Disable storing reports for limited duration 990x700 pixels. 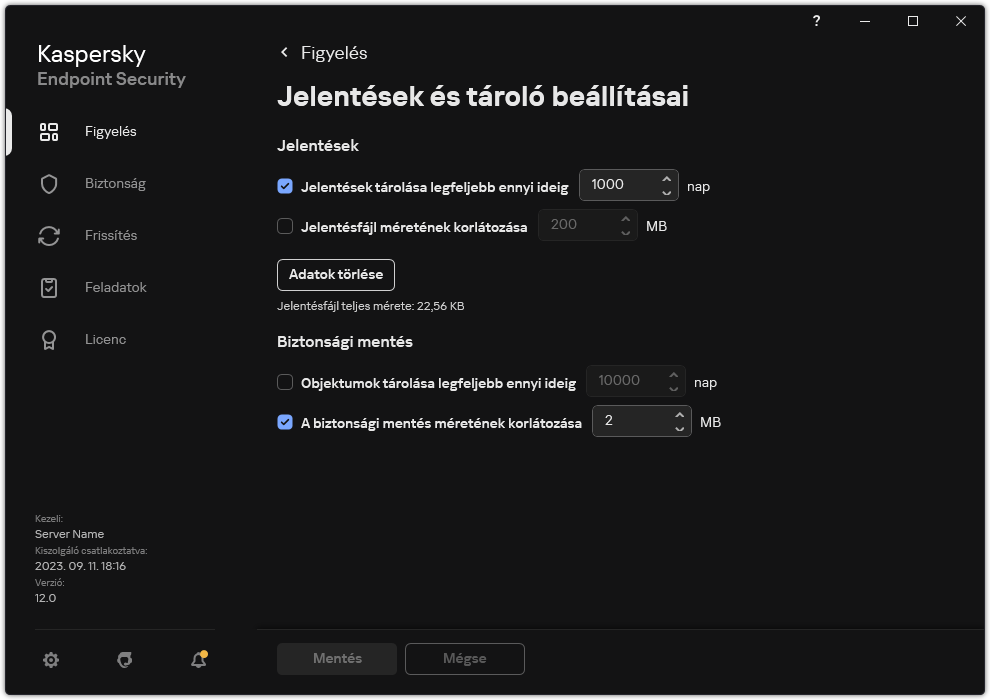[x=285, y=186]
